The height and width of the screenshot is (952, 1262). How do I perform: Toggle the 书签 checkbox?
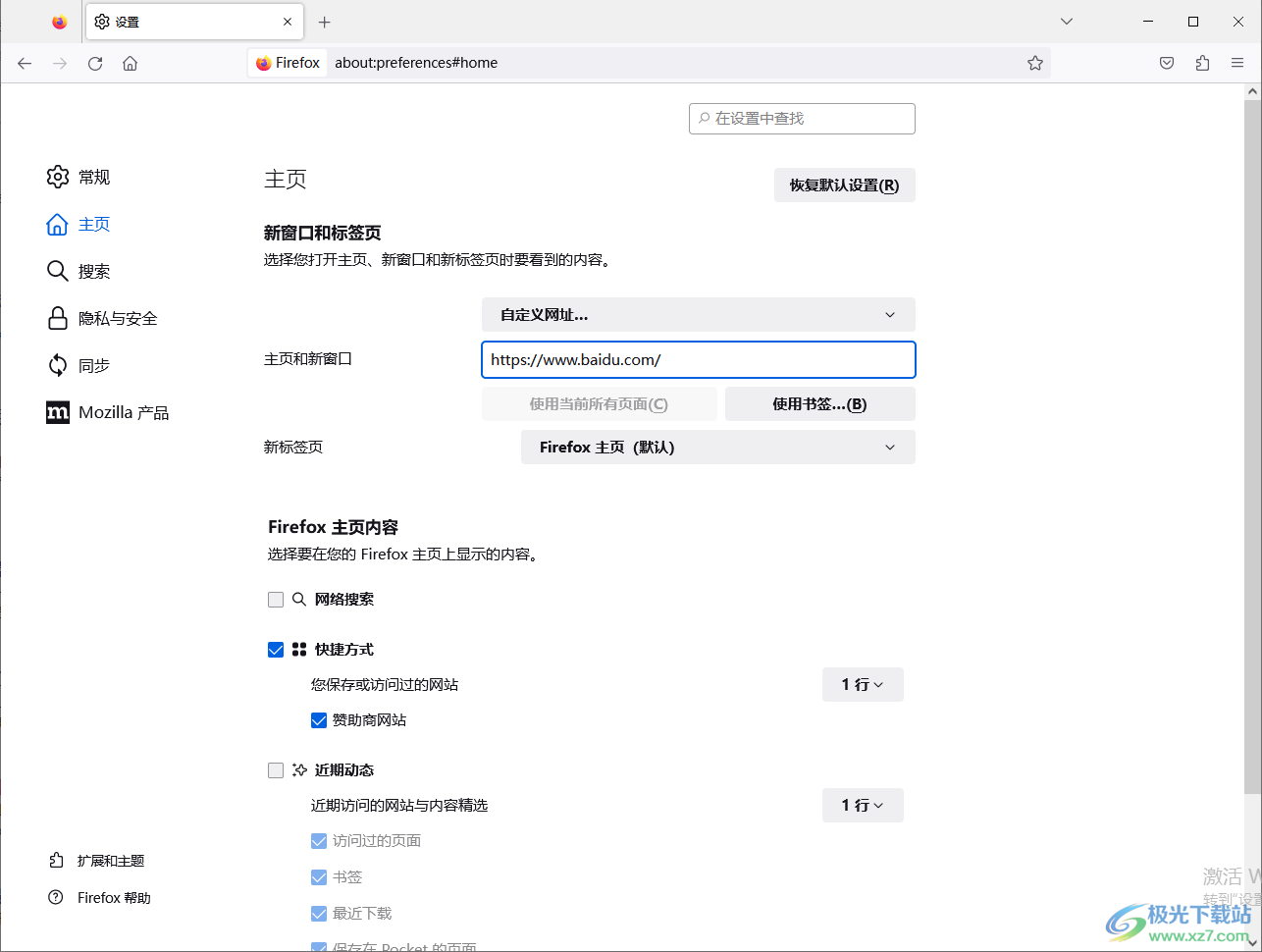(319, 877)
